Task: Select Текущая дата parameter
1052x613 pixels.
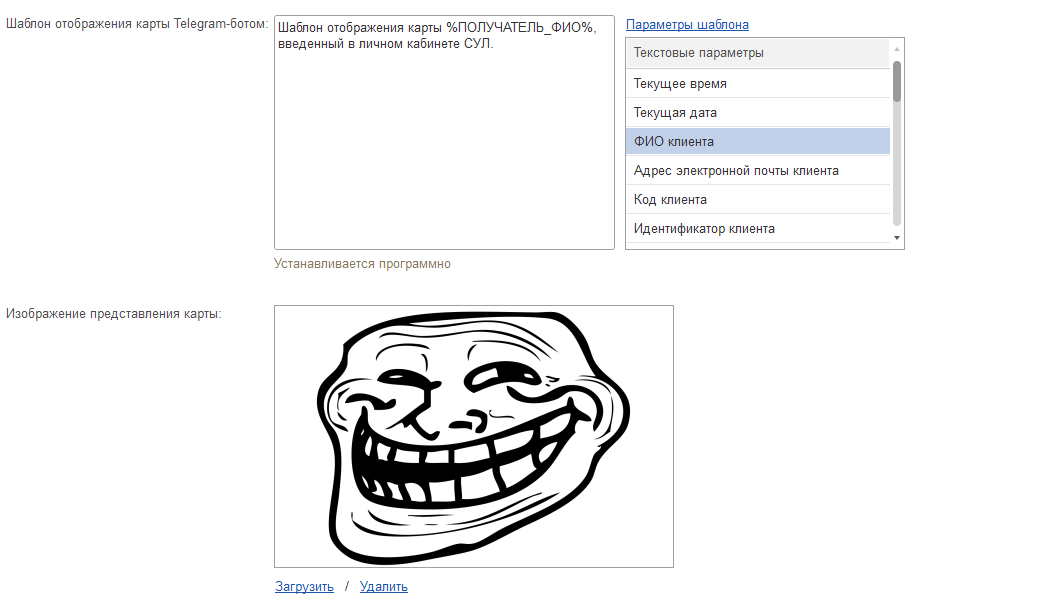Action: 758,113
